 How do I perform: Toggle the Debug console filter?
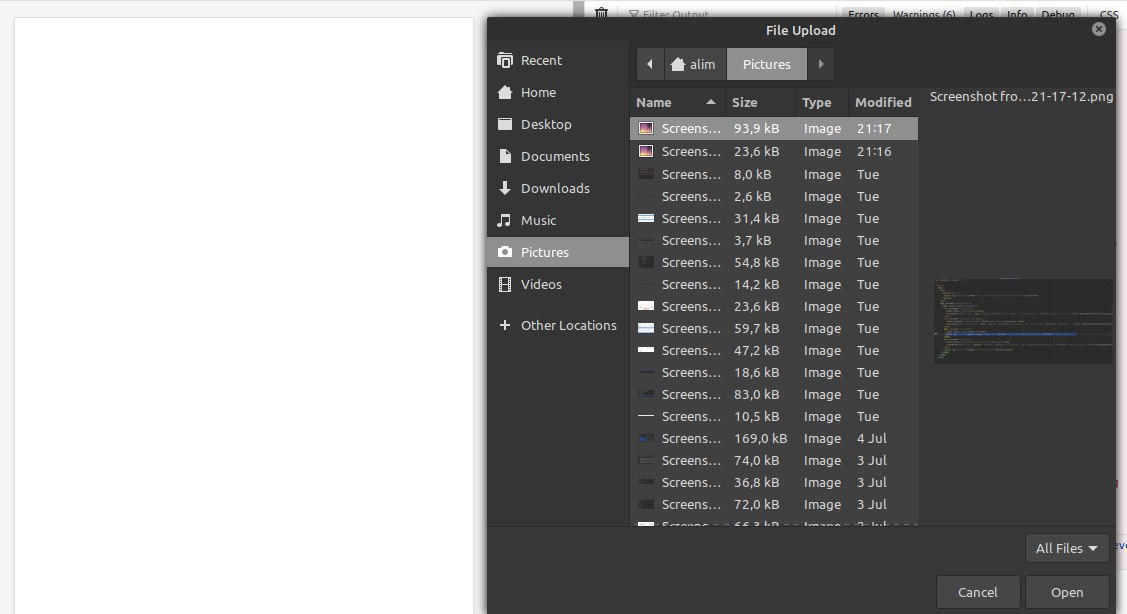click(x=1058, y=14)
